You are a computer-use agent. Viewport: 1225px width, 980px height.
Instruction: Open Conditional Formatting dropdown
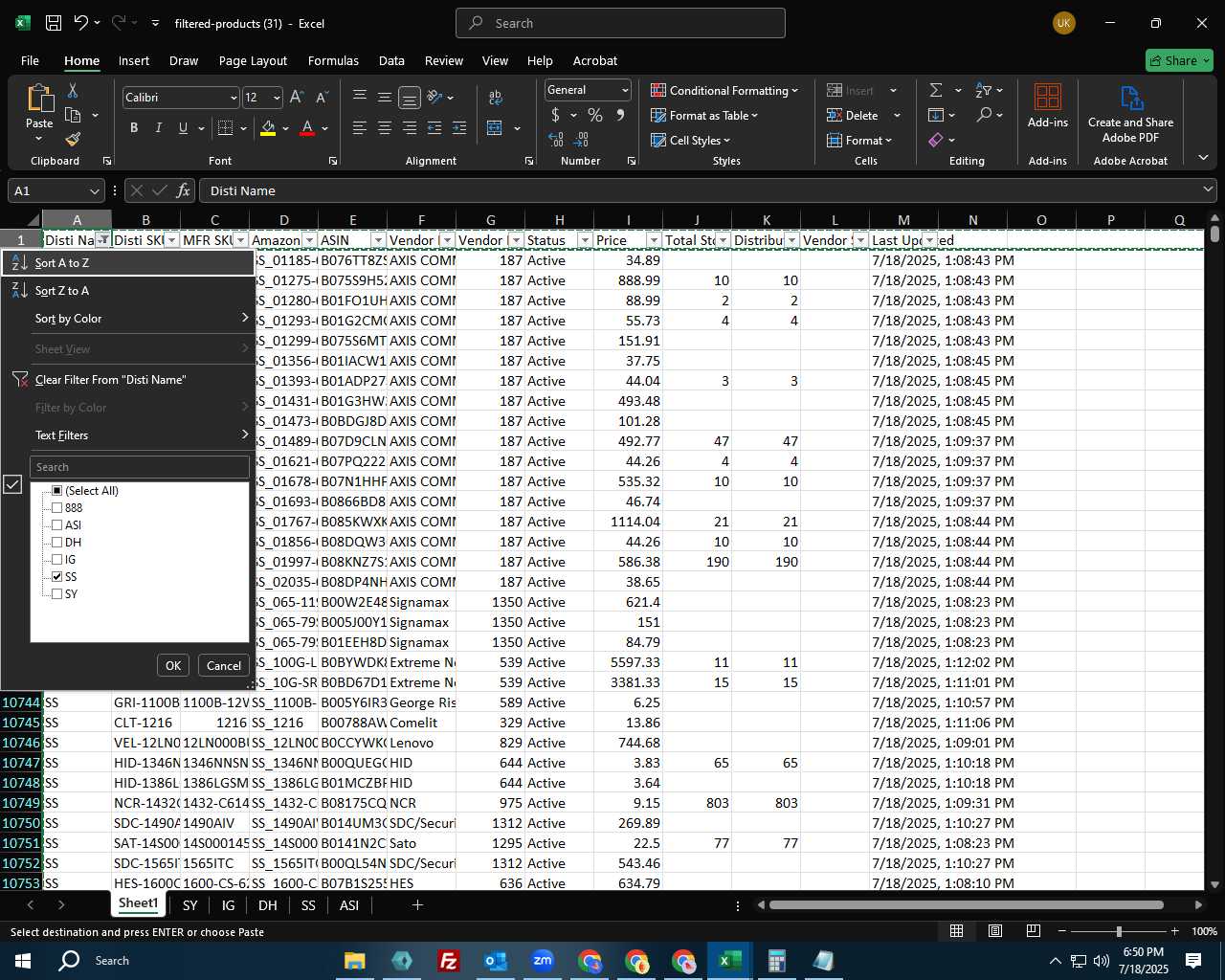(724, 90)
